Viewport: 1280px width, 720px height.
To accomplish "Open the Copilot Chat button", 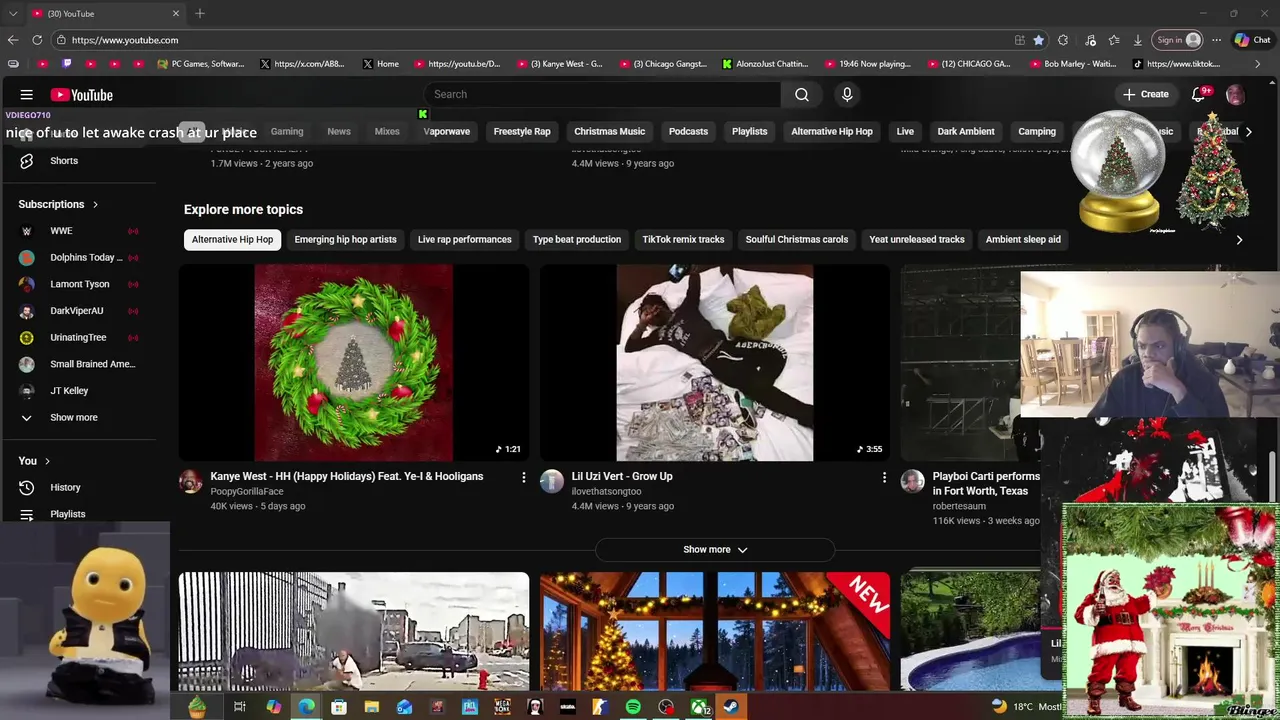I will point(1252,40).
